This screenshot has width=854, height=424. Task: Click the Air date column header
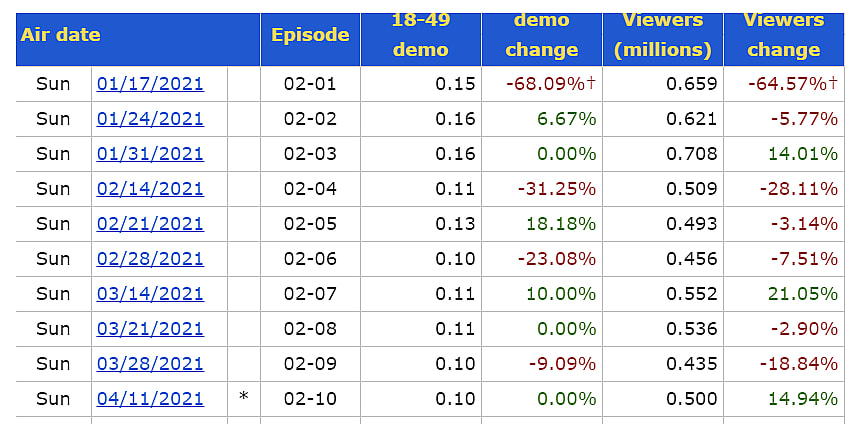pyautogui.click(x=60, y=34)
